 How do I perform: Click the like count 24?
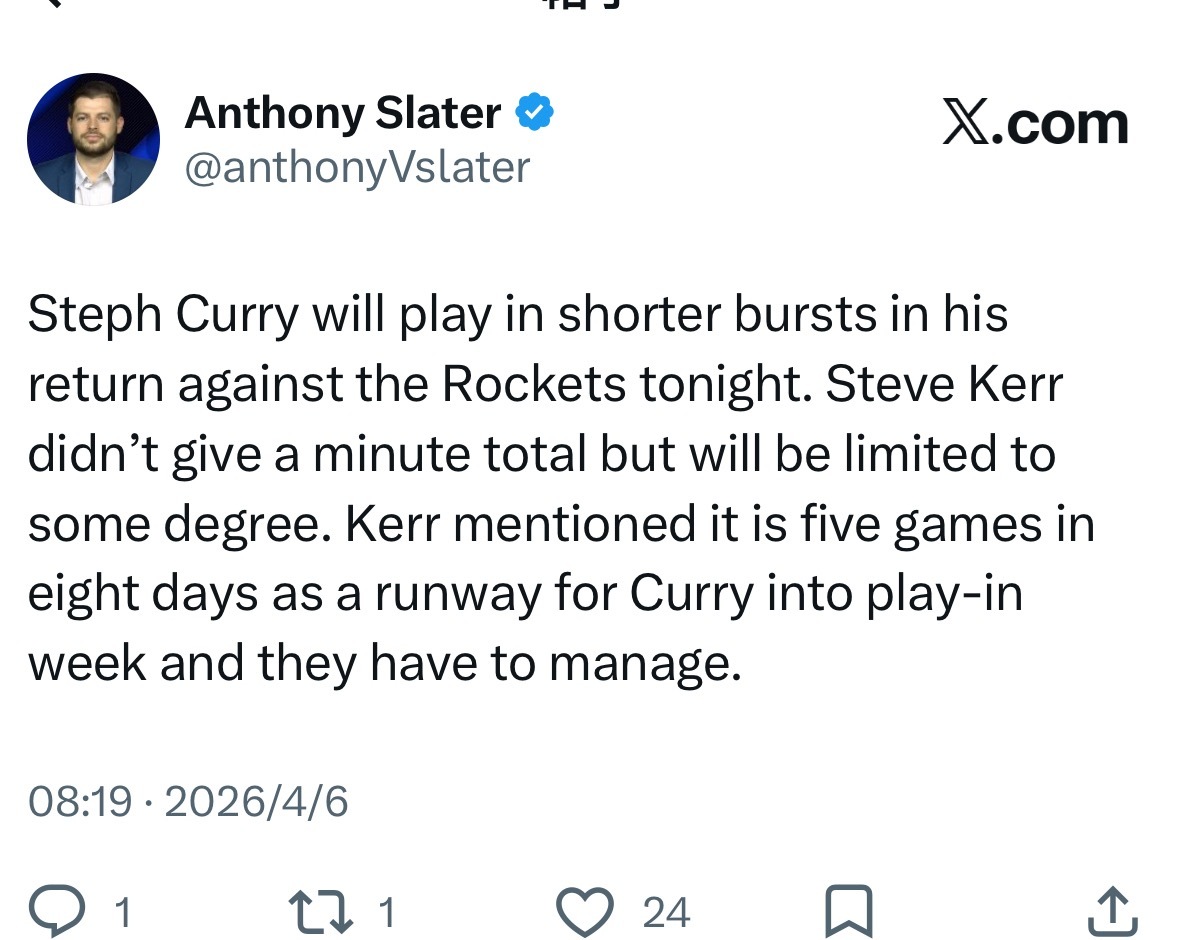pos(666,911)
